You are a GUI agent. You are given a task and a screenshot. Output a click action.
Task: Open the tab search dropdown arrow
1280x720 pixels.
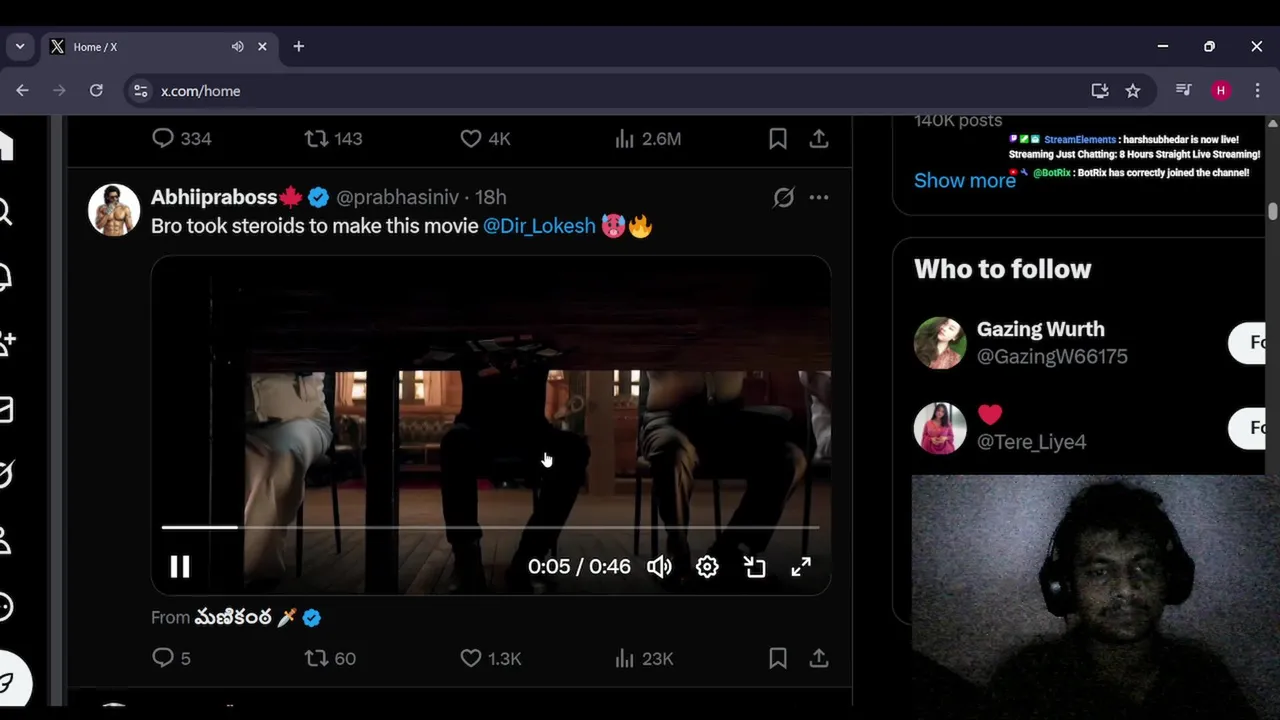coord(19,47)
